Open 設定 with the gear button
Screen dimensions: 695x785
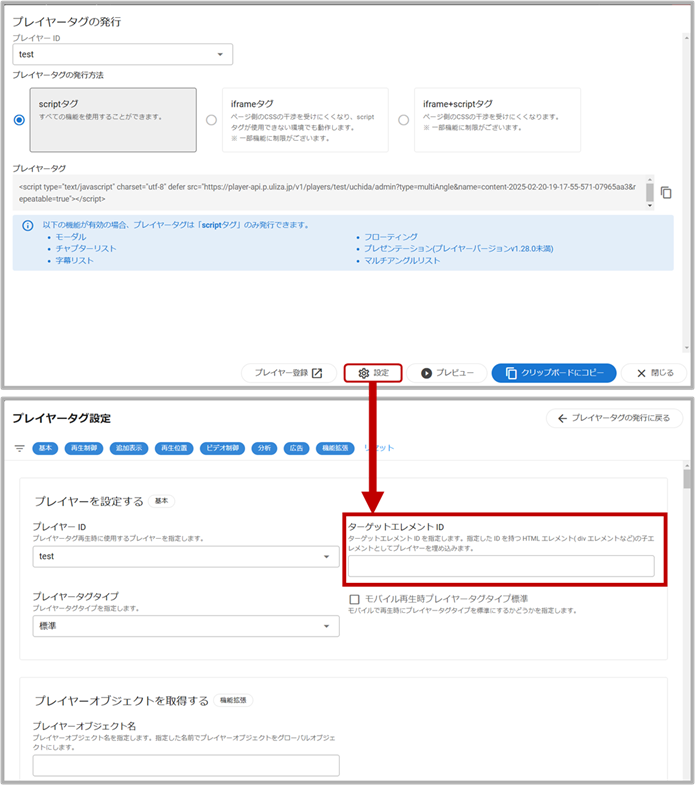coord(373,373)
